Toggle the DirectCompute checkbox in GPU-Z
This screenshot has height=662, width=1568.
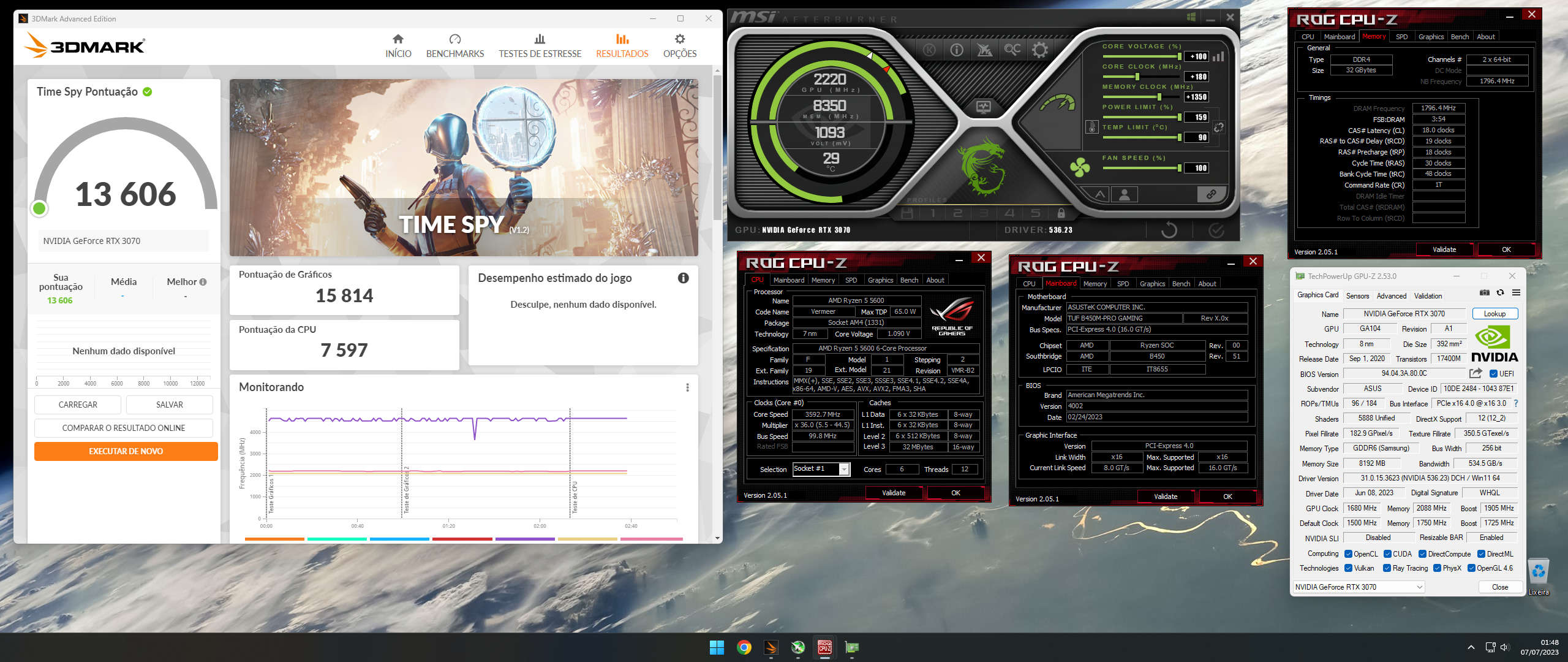[1422, 554]
